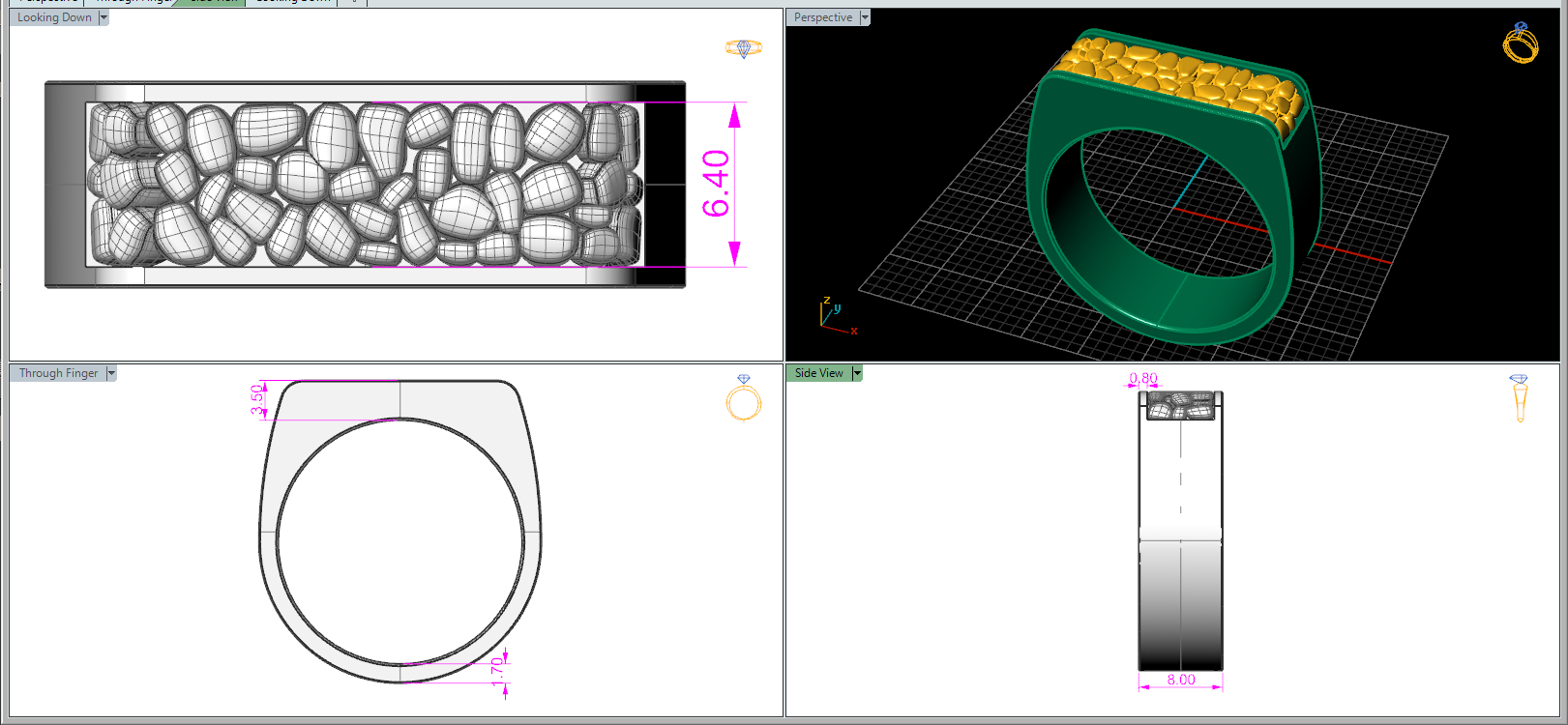The width and height of the screenshot is (1568, 725).
Task: Click the Looking Down view icon in top-left viewport
Action: pyautogui.click(x=743, y=48)
